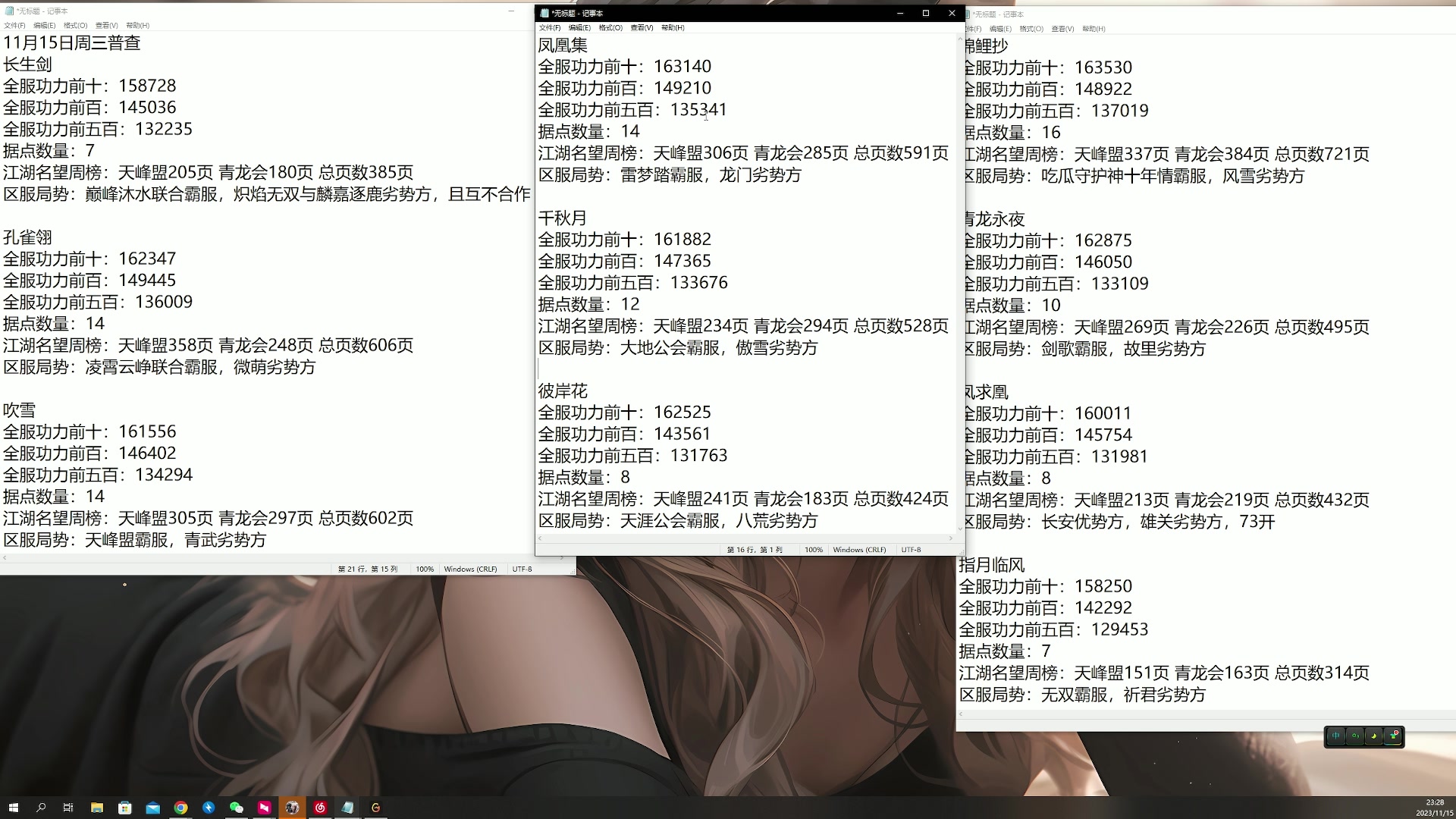Viewport: 1456px width, 819px height.
Task: Click the Windows Start button
Action: point(13,808)
